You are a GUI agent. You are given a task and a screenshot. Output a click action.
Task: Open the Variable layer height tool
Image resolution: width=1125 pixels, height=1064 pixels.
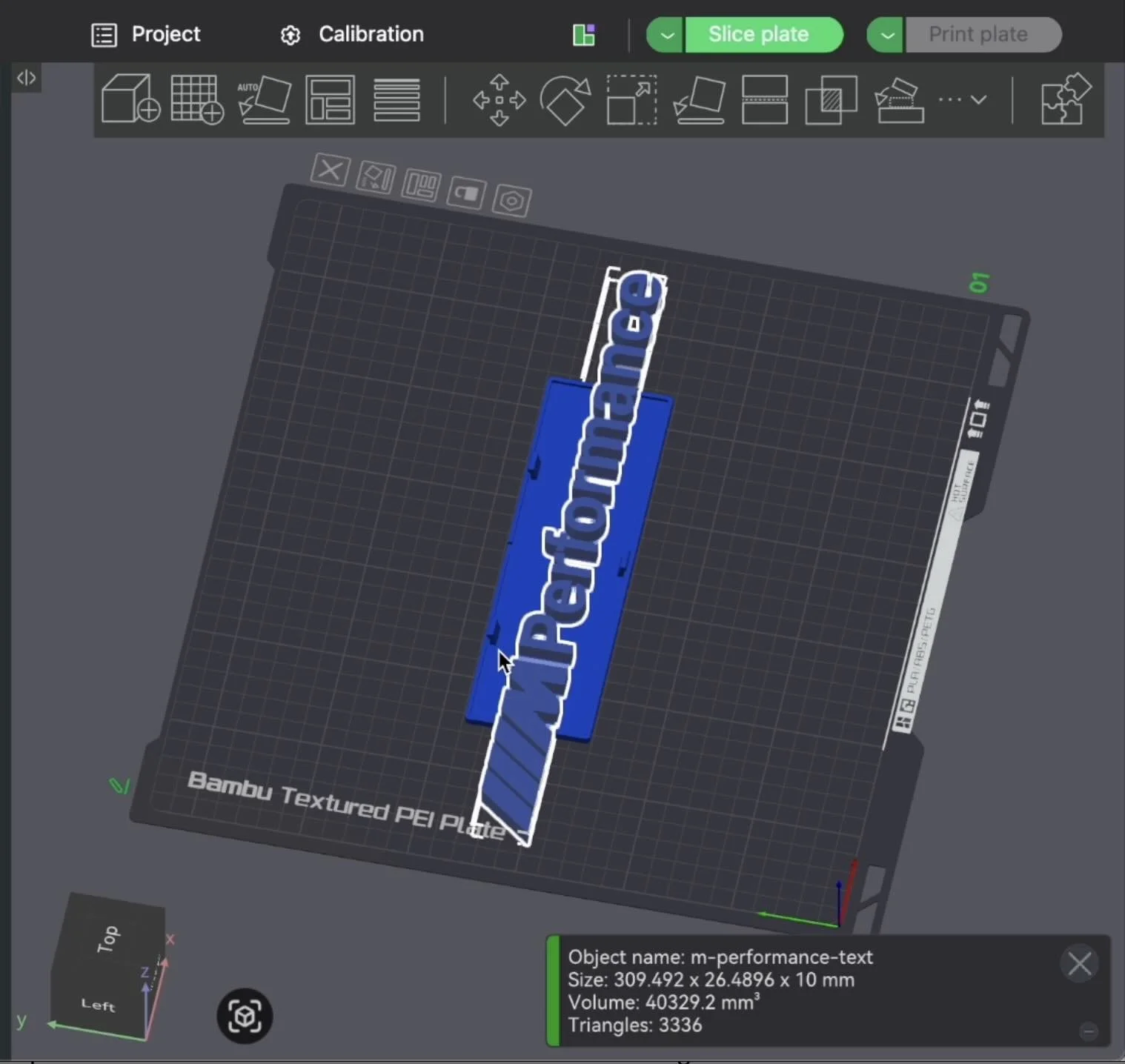coord(396,99)
